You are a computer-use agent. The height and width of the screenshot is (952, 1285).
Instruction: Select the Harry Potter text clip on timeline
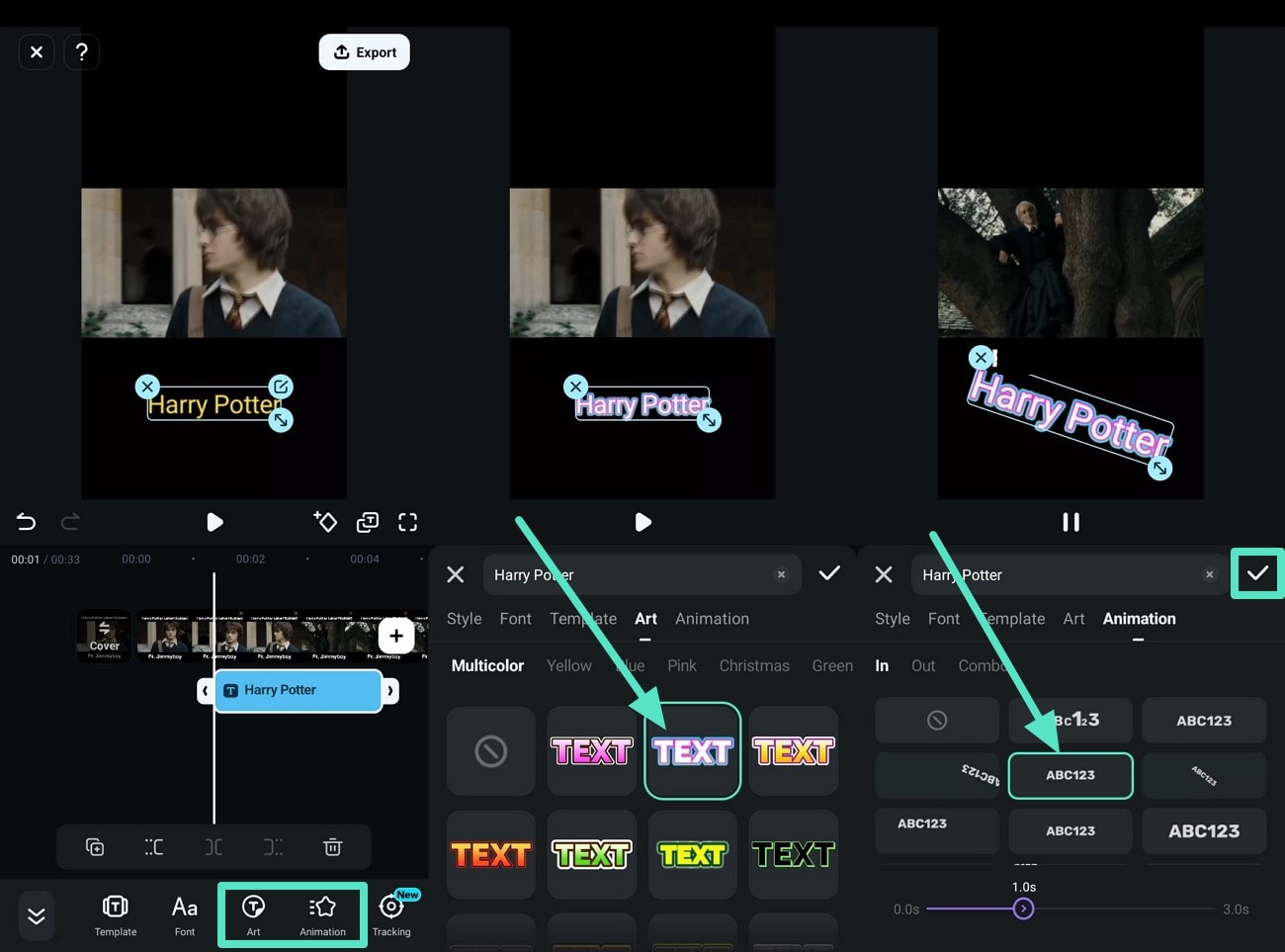point(298,690)
